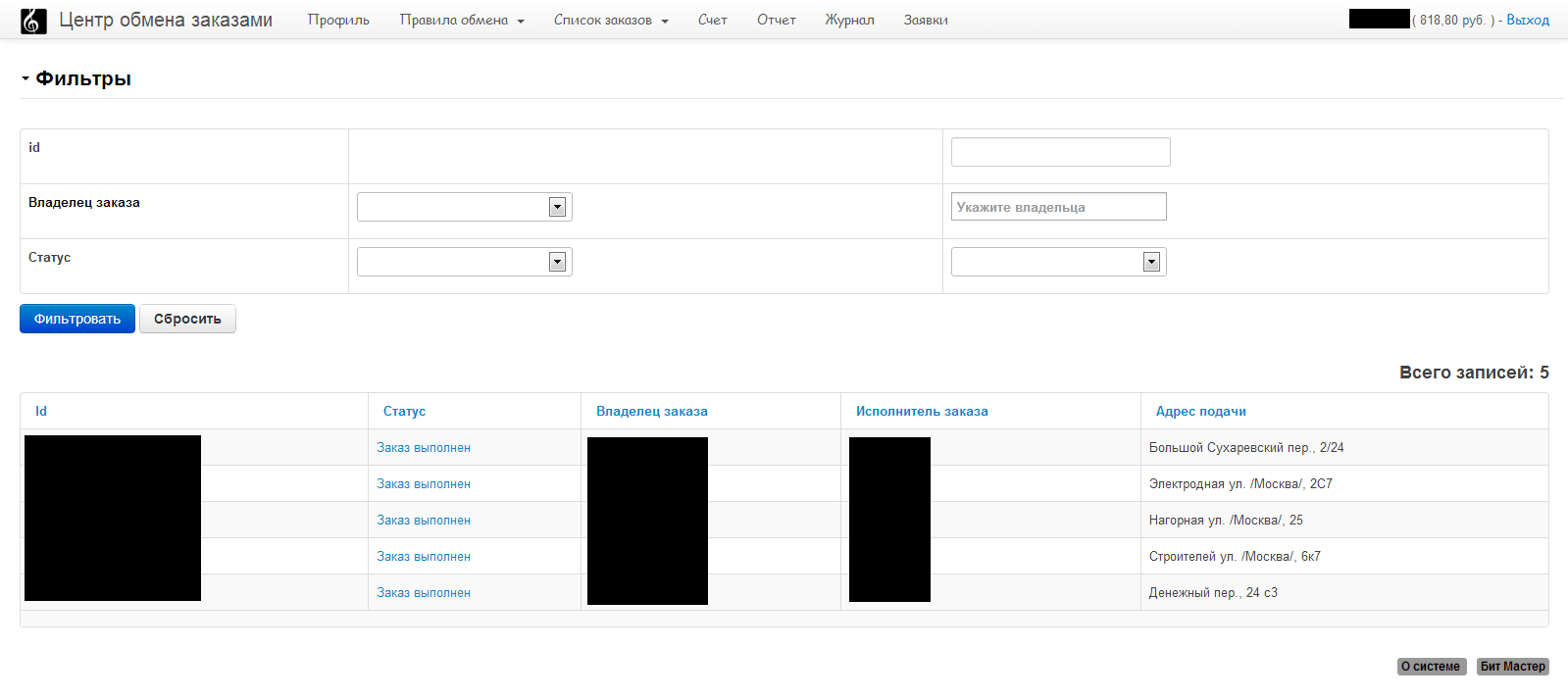Focus the Укажите владельца text field
Screen dimensions: 1568x699
pos(1058,207)
